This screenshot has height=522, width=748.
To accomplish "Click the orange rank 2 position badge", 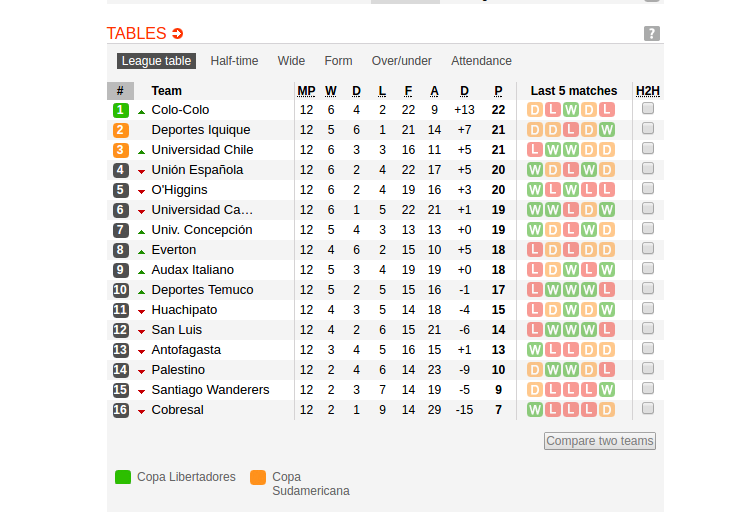I will coord(121,130).
